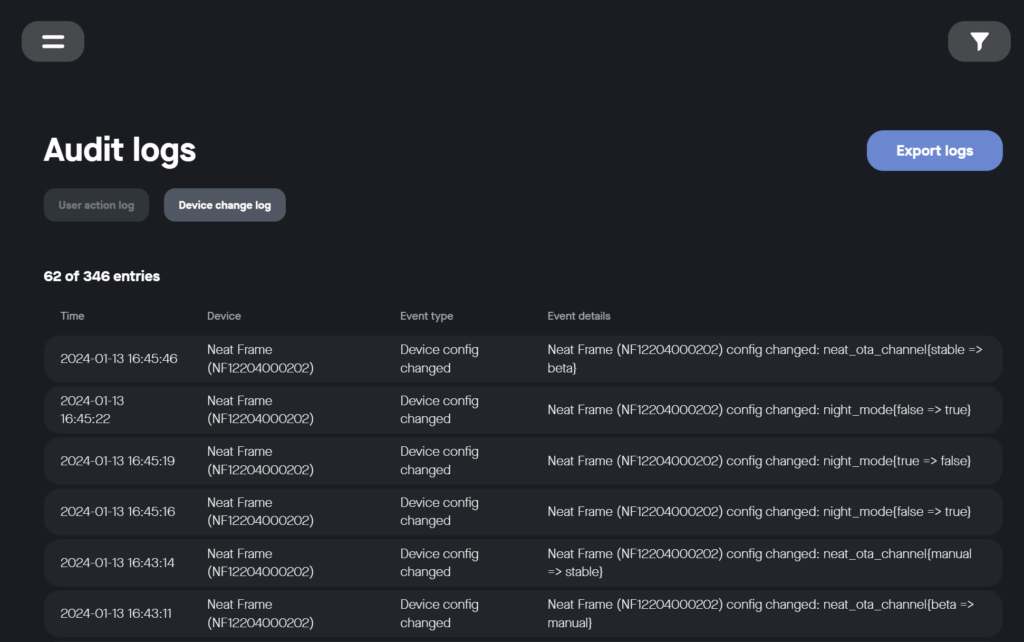Click Neat Frame device in the 16:43:11 row
Screen dimensions: 1024x642
[x=261, y=614]
